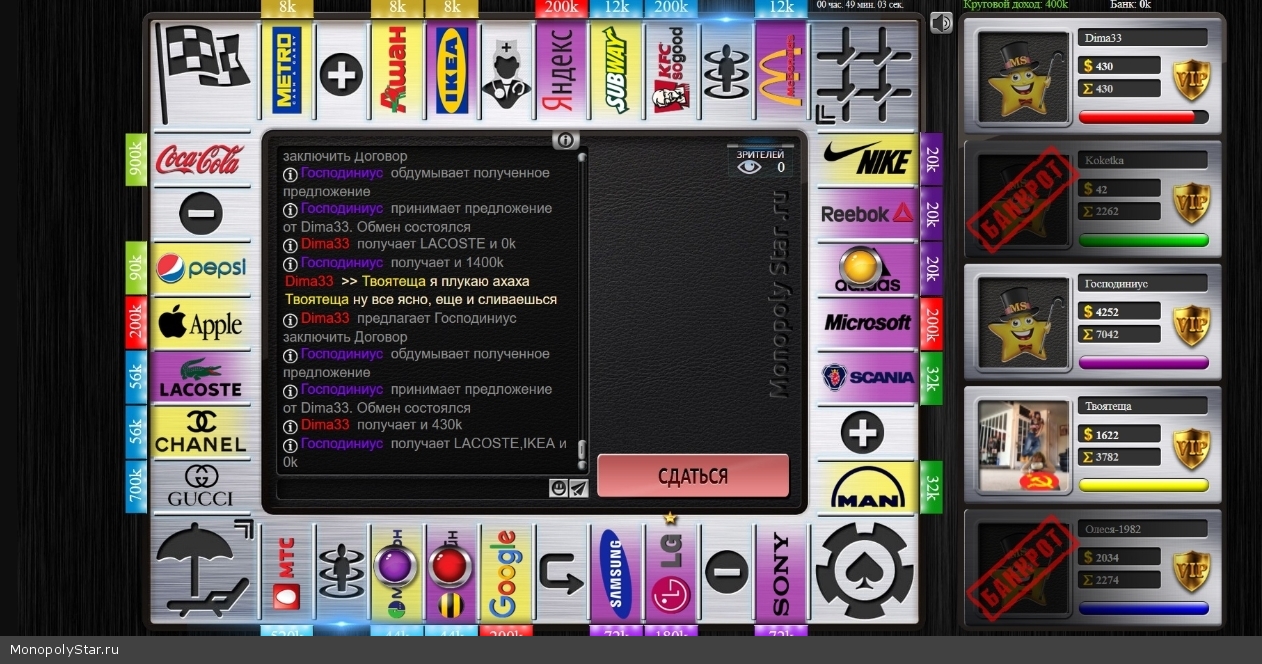Click Твоятеща's total value 3782
This screenshot has height=664, width=1262.
click(x=1119, y=457)
